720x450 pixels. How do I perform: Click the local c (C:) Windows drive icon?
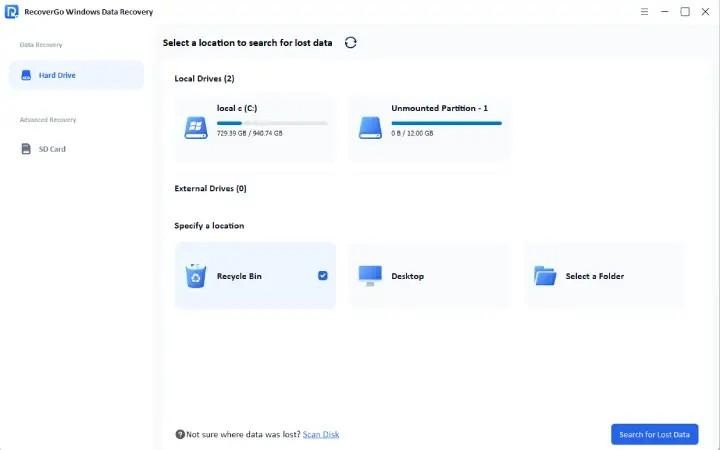[x=196, y=128]
